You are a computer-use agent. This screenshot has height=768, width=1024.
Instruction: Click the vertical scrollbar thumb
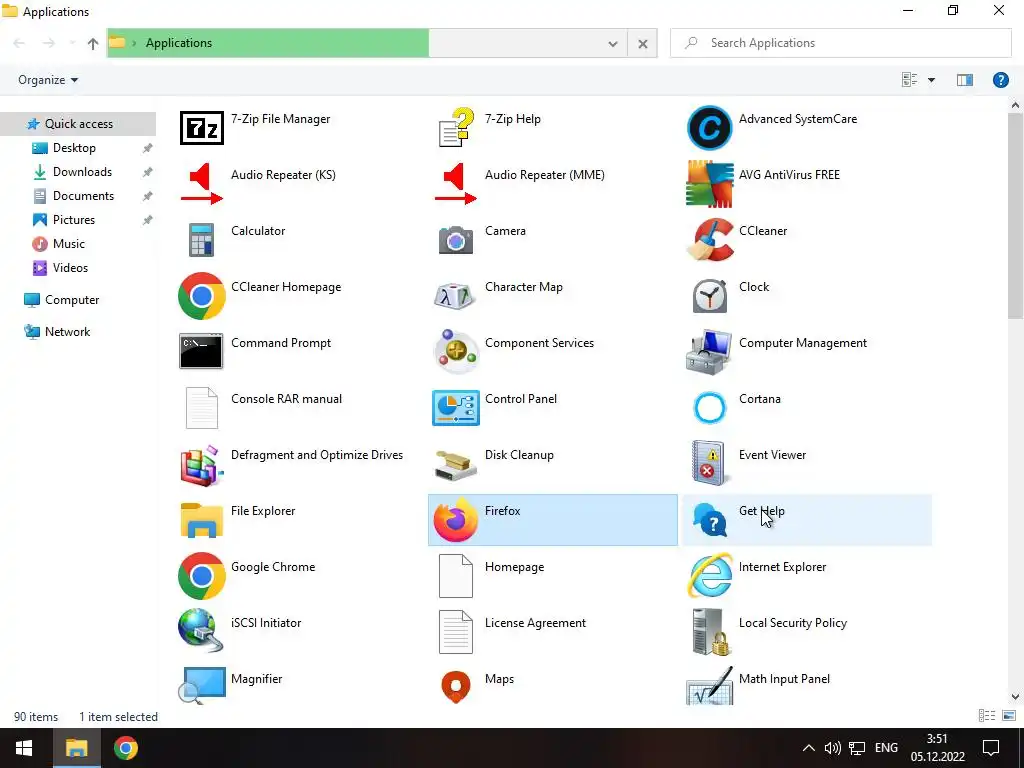(1015, 216)
